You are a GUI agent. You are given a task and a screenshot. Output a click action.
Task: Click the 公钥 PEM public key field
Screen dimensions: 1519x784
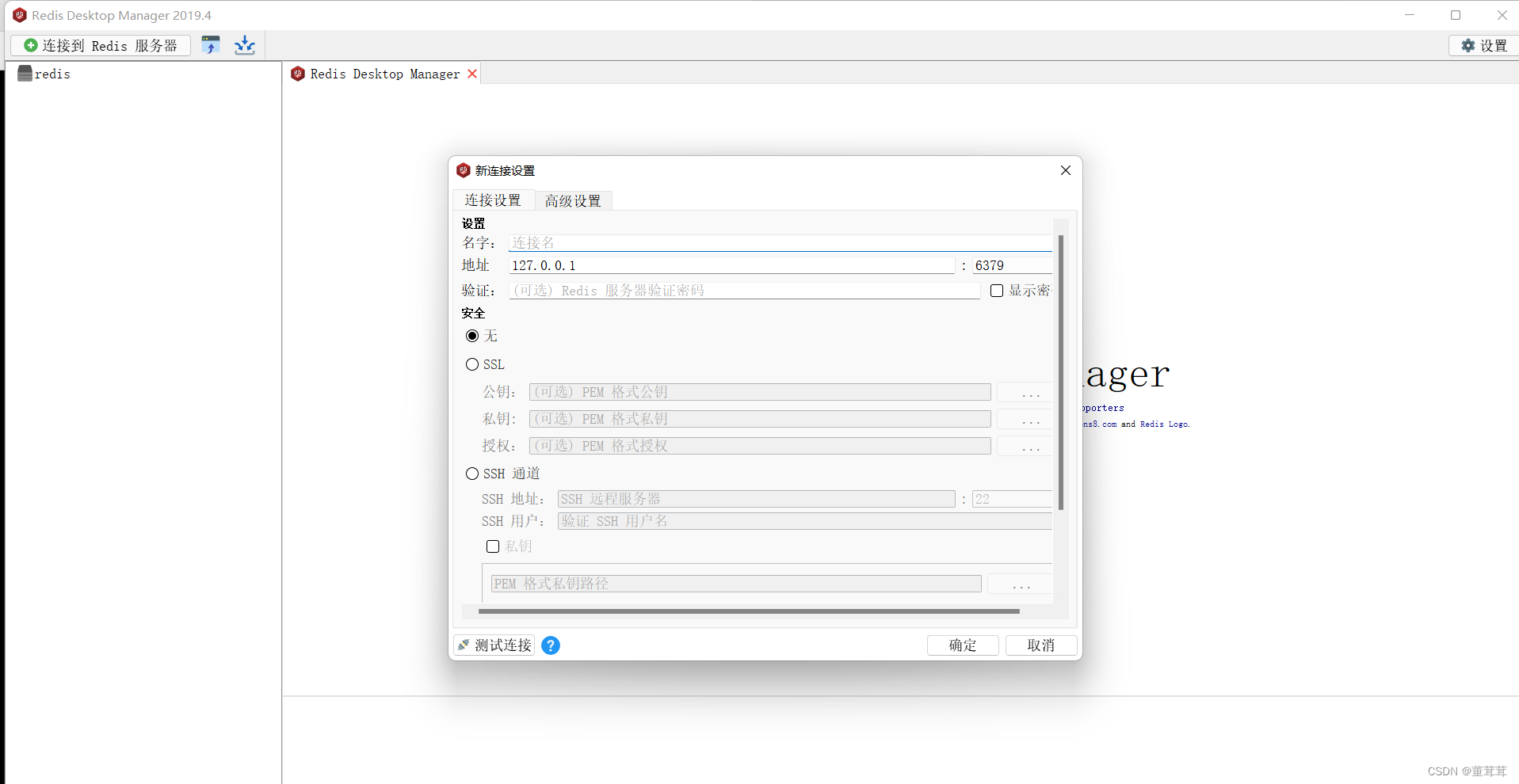[x=760, y=392]
